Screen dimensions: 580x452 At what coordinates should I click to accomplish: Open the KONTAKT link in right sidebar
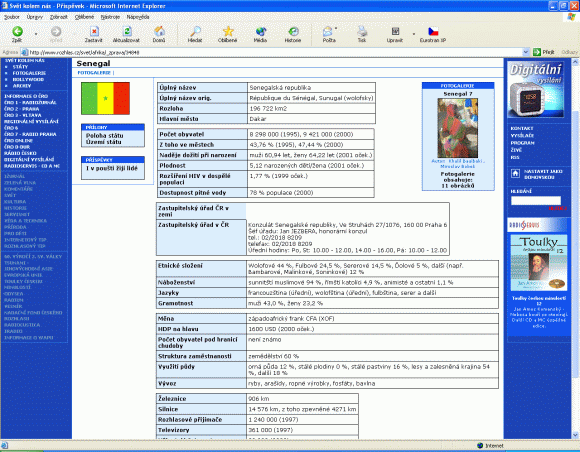pos(522,128)
